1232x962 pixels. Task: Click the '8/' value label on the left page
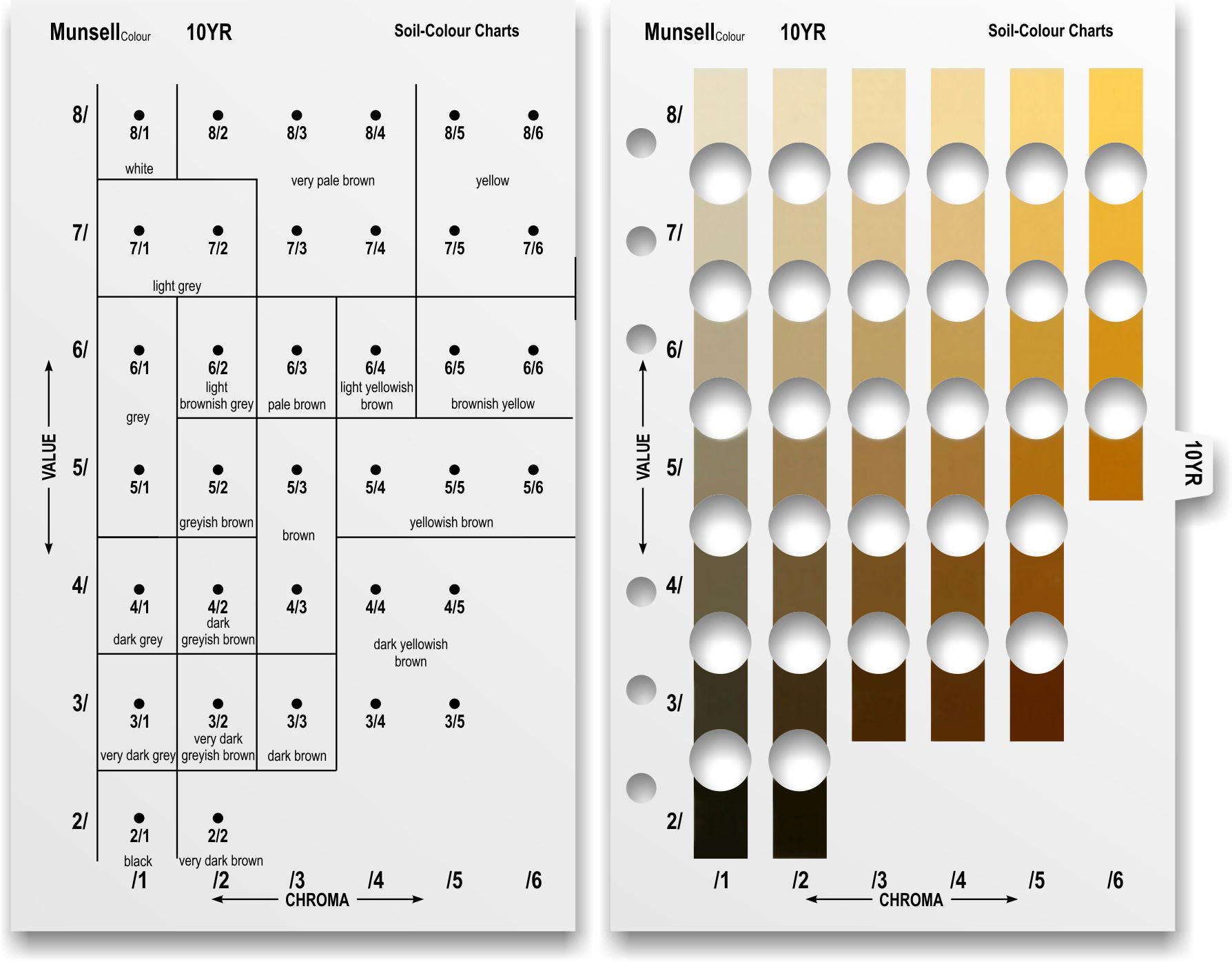pyautogui.click(x=81, y=114)
